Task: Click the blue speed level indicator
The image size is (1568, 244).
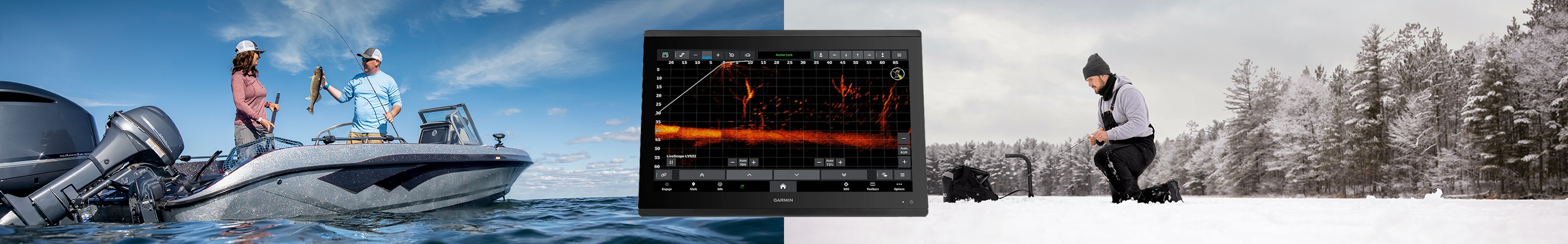Action: 707,55
